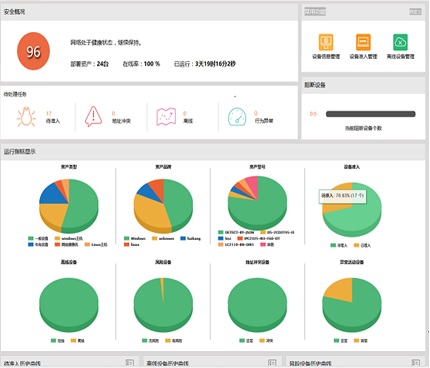Viewport: 430px width, 368px height.
Task: Click the red warning triangle icon
Action: tap(93, 116)
